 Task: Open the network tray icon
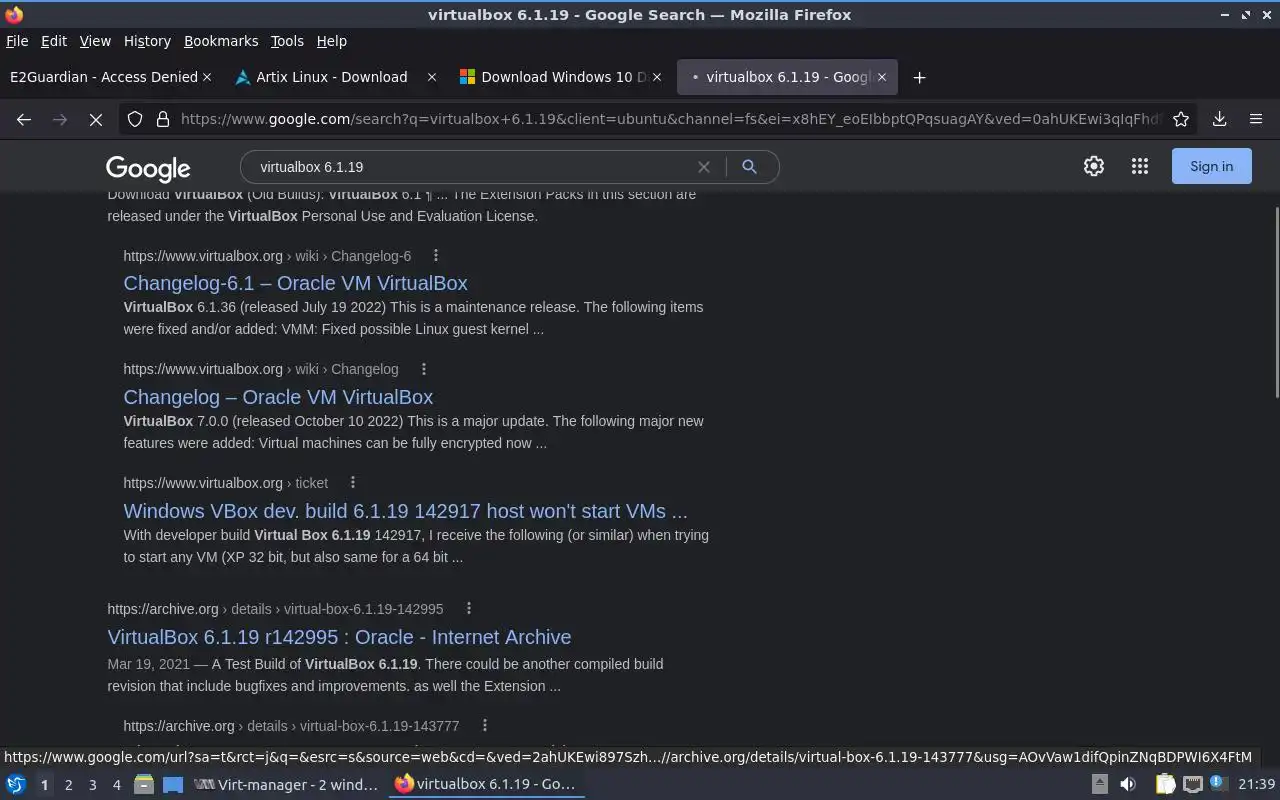pos(1192,785)
